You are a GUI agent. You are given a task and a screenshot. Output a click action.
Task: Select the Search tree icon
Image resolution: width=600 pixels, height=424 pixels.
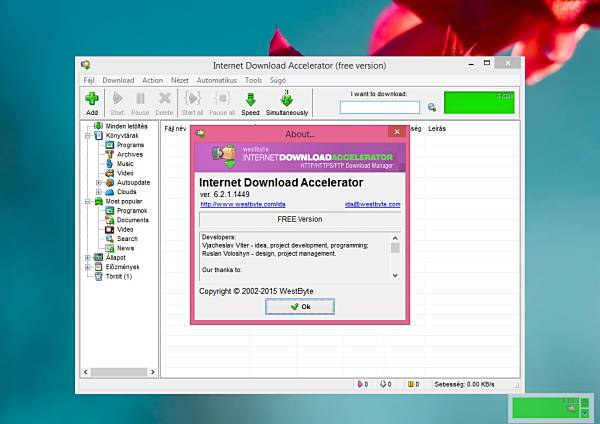pos(110,238)
